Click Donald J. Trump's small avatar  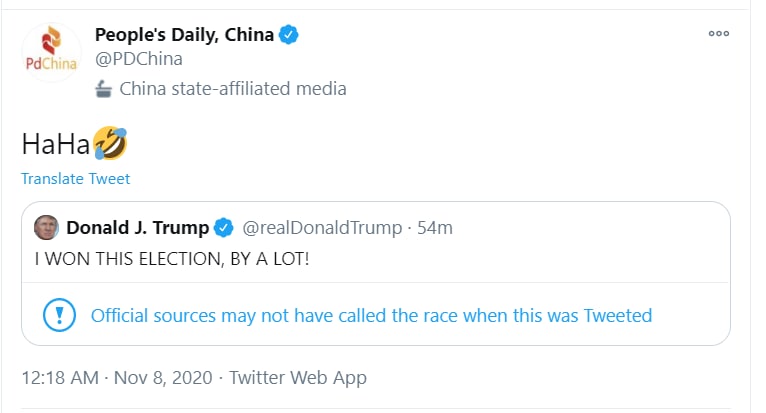point(45,227)
